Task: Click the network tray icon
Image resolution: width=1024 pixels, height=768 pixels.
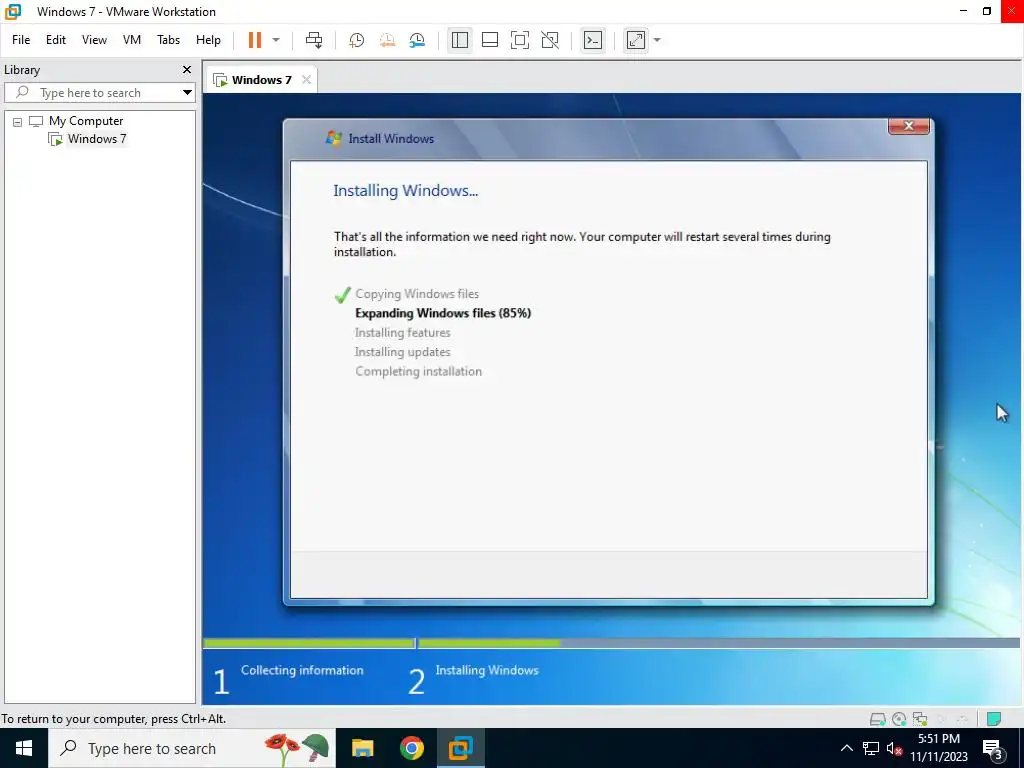Action: pos(871,748)
